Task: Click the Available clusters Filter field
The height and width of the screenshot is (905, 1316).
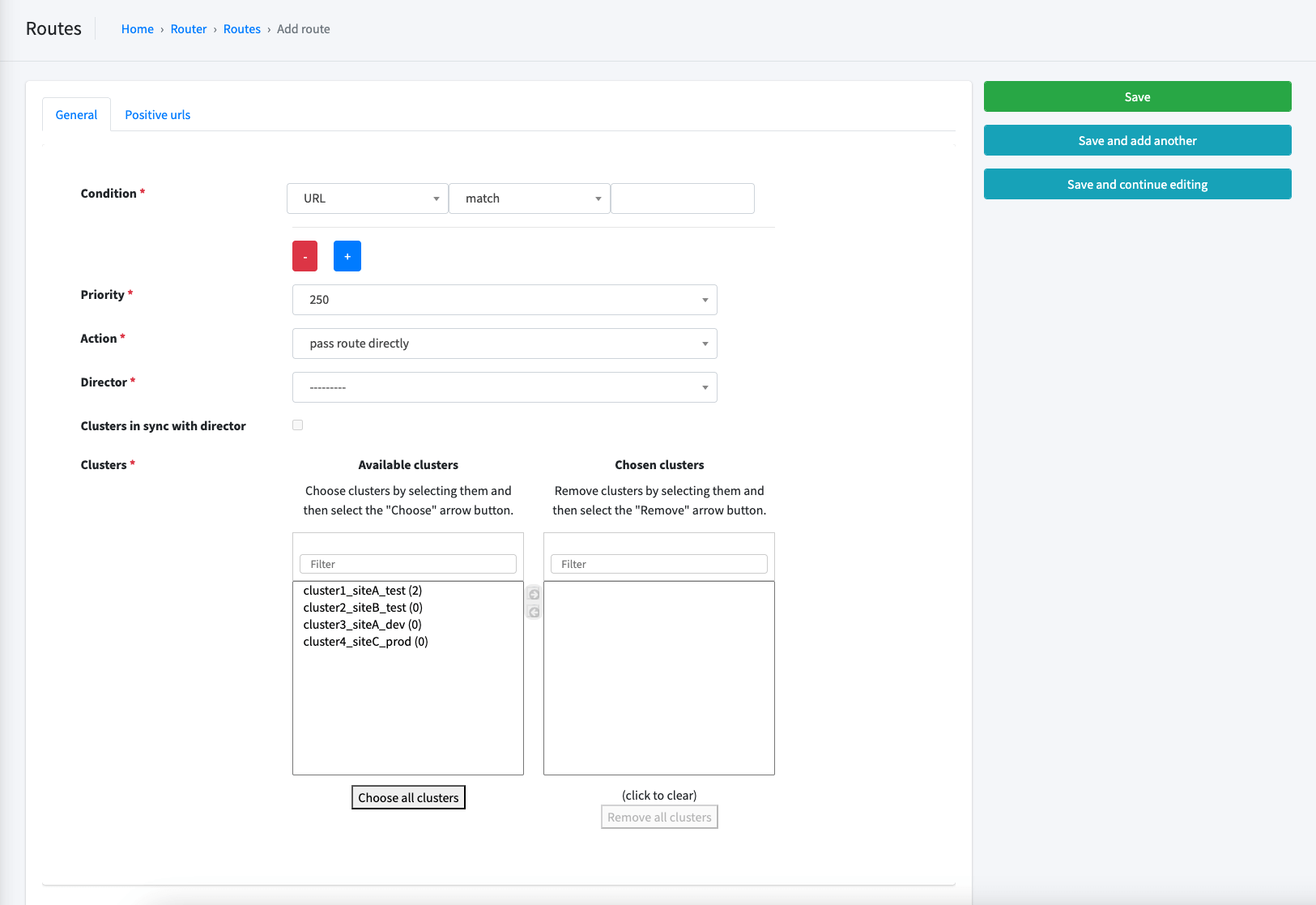Action: (408, 564)
